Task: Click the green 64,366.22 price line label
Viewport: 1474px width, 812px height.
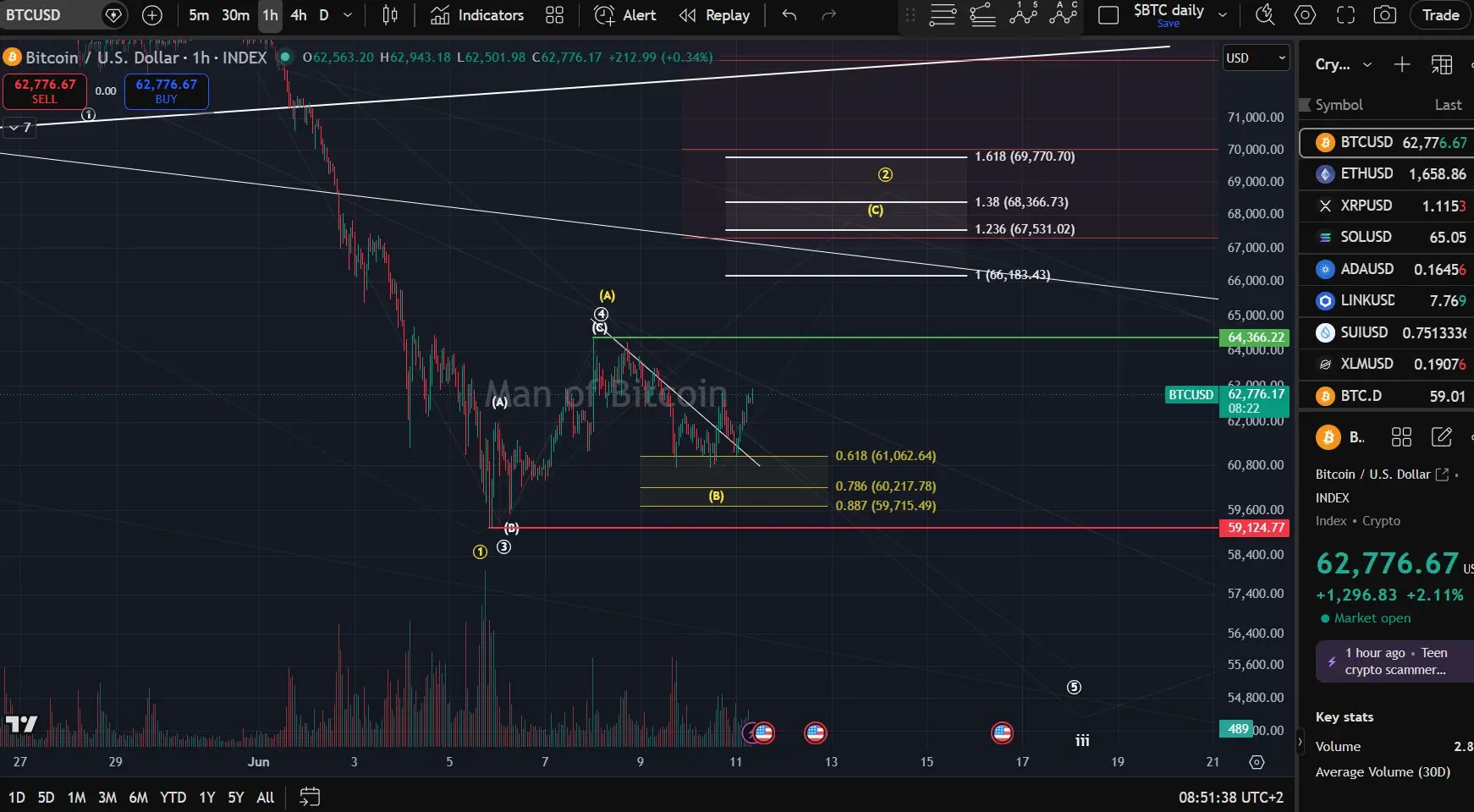Action: click(x=1256, y=337)
